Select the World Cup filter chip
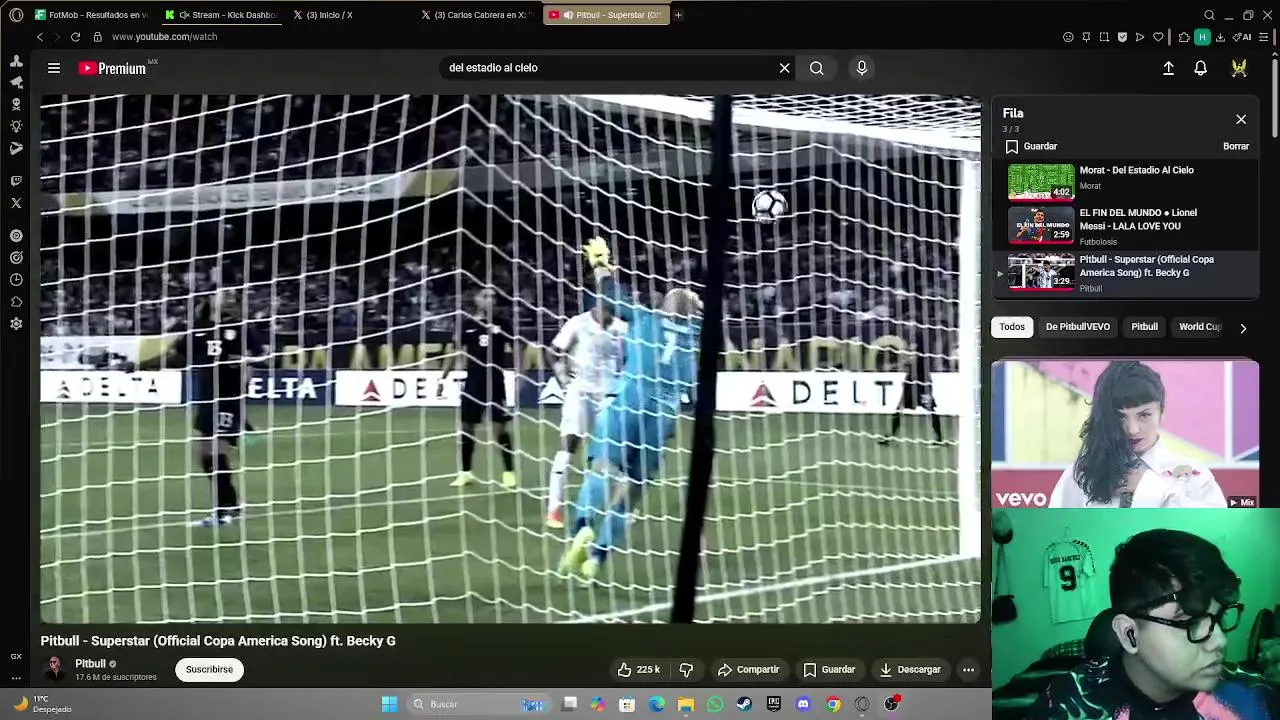This screenshot has height=720, width=1280. click(1199, 327)
